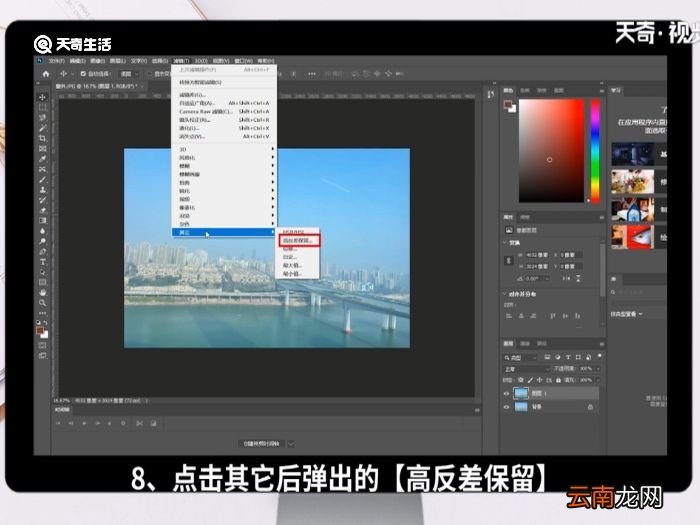Image resolution: width=700 pixels, height=525 pixels.
Task: Select the Magic Wand tool
Action: click(42, 128)
